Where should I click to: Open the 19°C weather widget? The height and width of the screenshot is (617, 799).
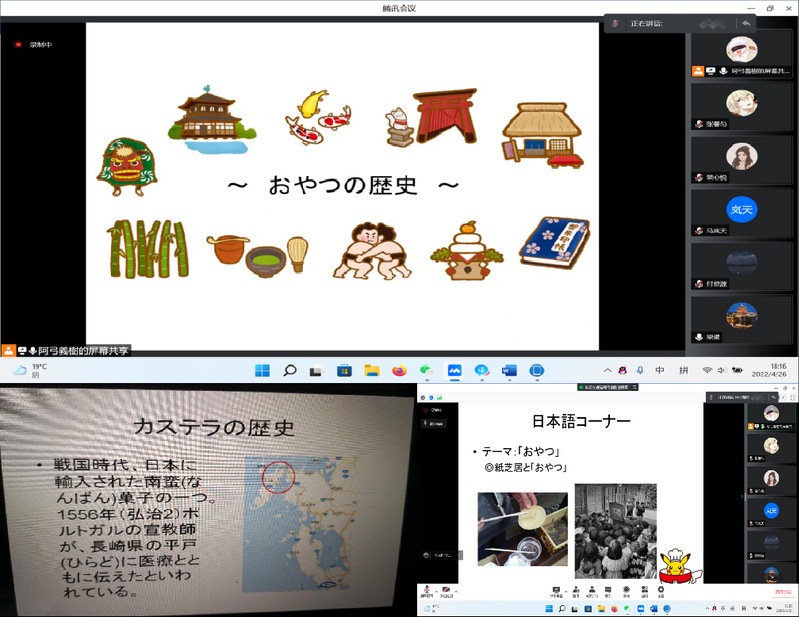30,371
